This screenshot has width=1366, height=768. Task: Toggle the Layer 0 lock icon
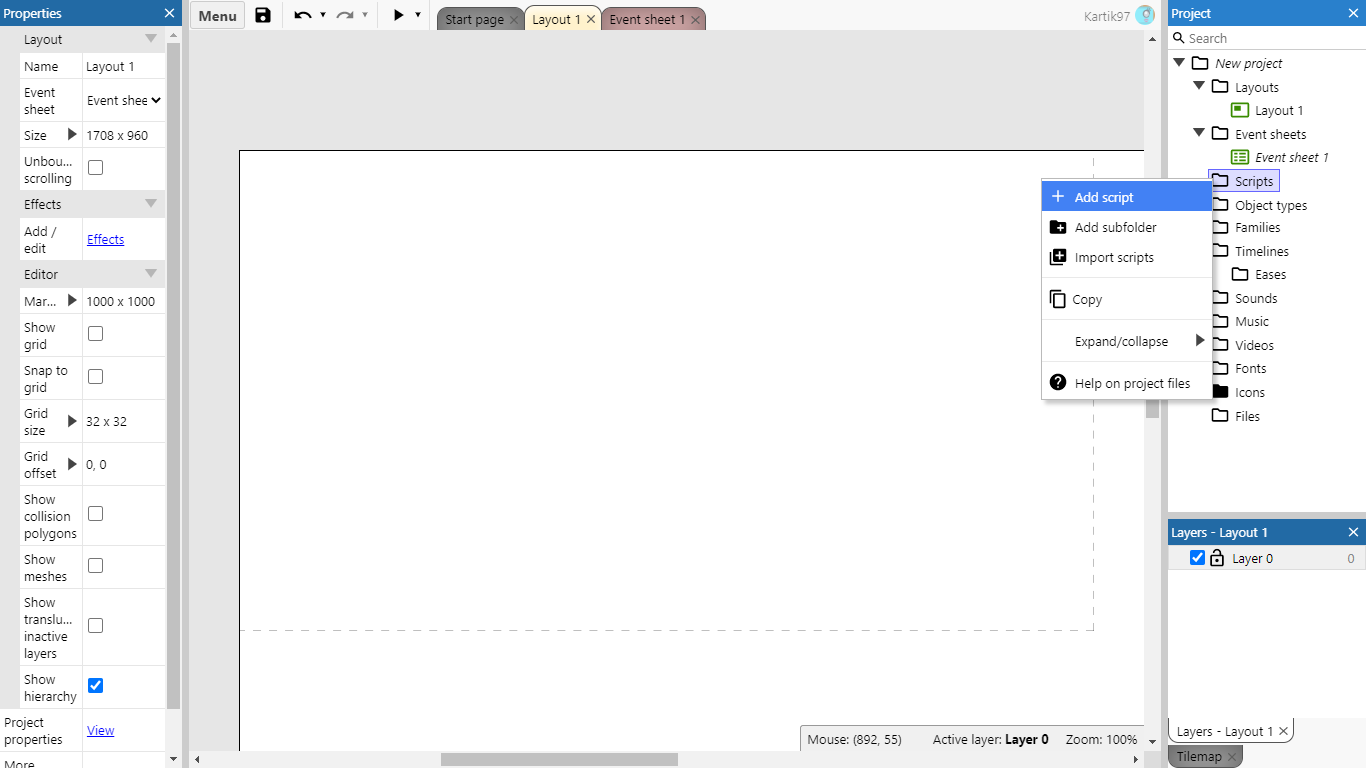1217,558
